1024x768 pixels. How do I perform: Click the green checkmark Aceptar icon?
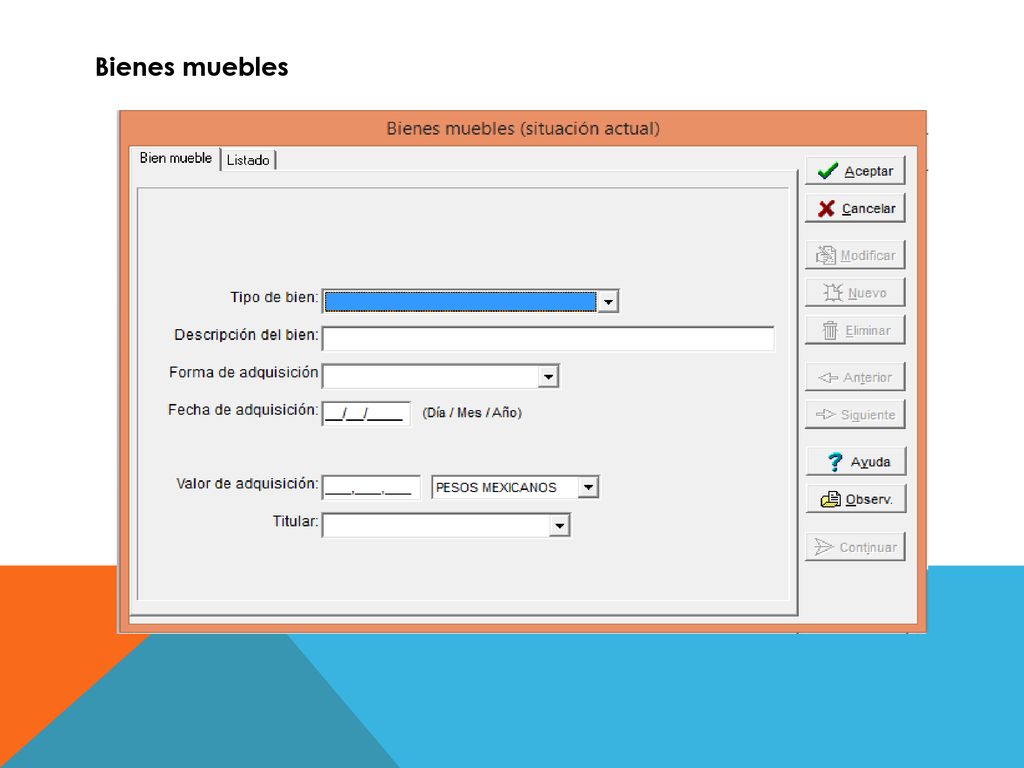[x=827, y=171]
